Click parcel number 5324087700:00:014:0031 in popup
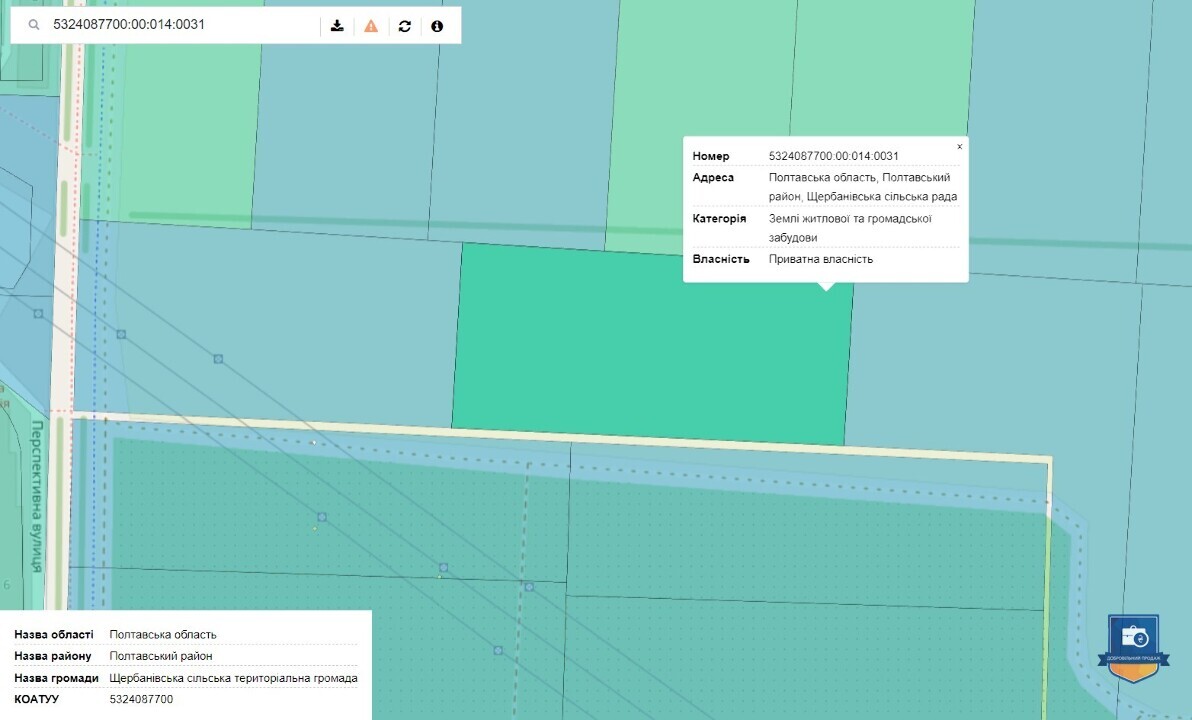 (833, 156)
